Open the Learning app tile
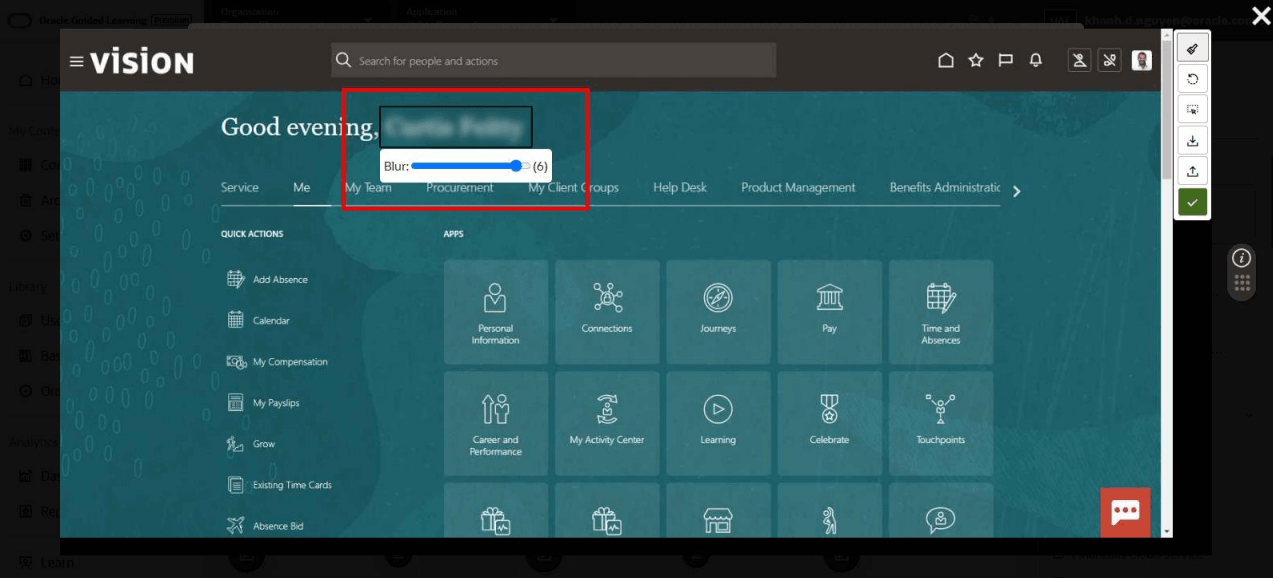 pos(718,423)
